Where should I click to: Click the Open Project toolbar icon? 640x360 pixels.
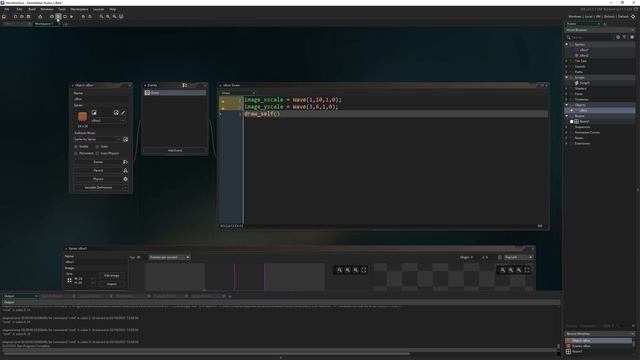click(22, 17)
